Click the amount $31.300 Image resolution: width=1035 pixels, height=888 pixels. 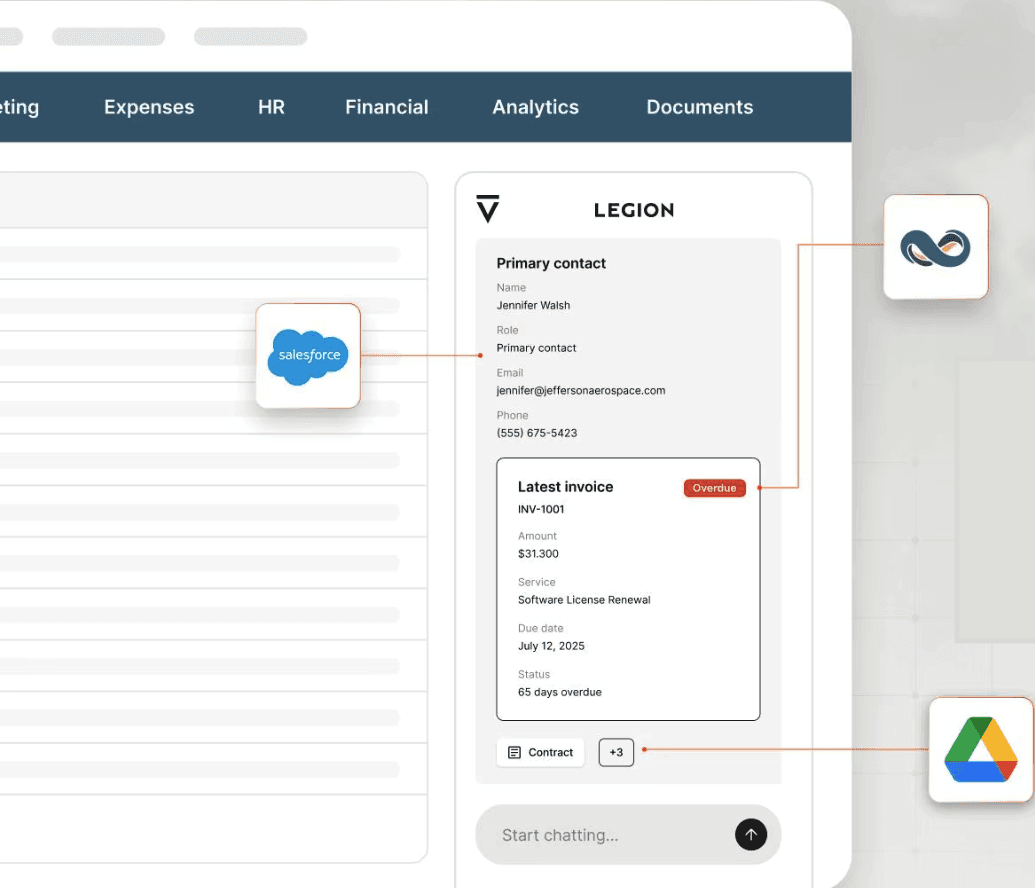coord(538,553)
